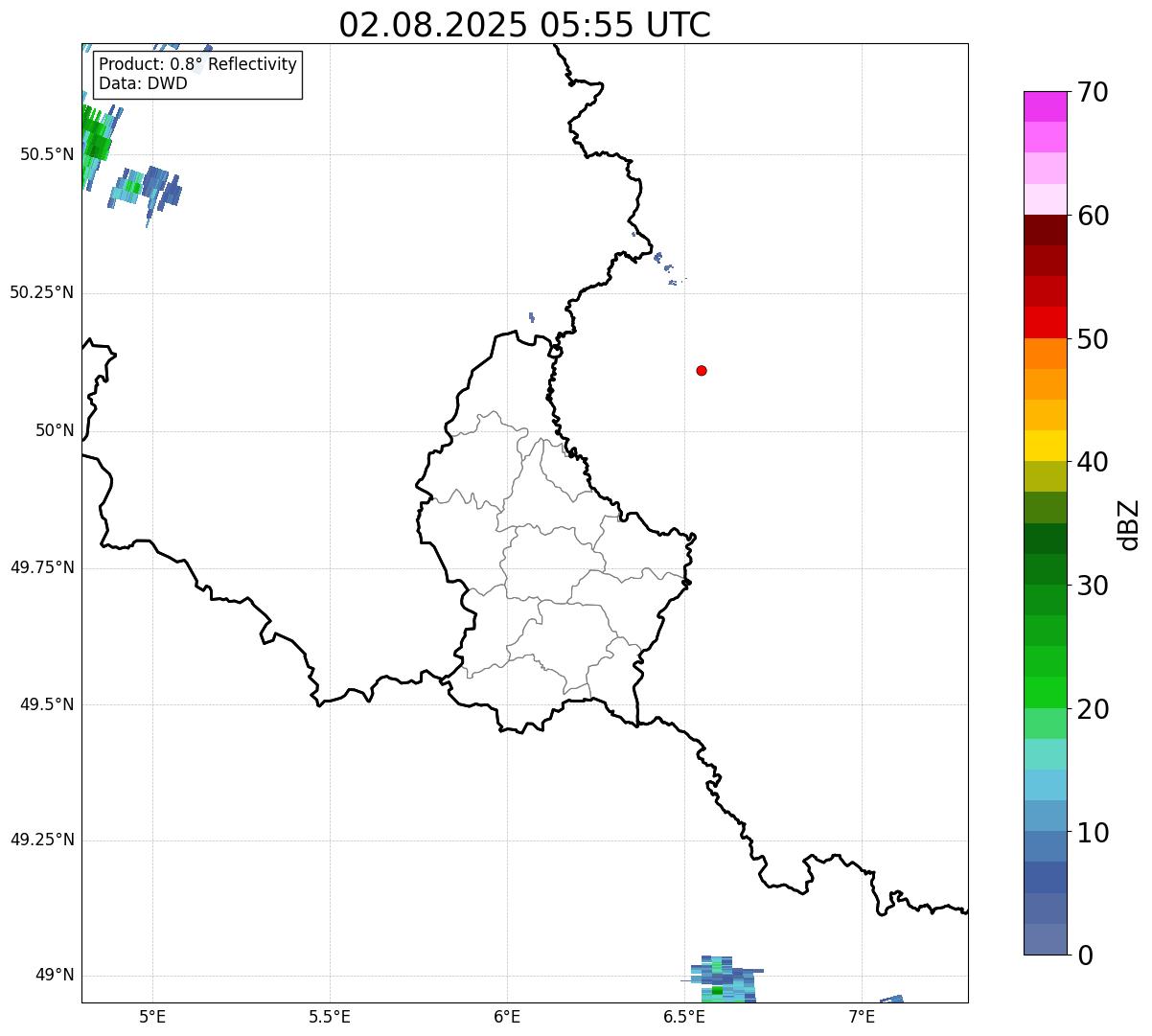Click the plot title 02.08.2025 05:55 UTC

525,24
